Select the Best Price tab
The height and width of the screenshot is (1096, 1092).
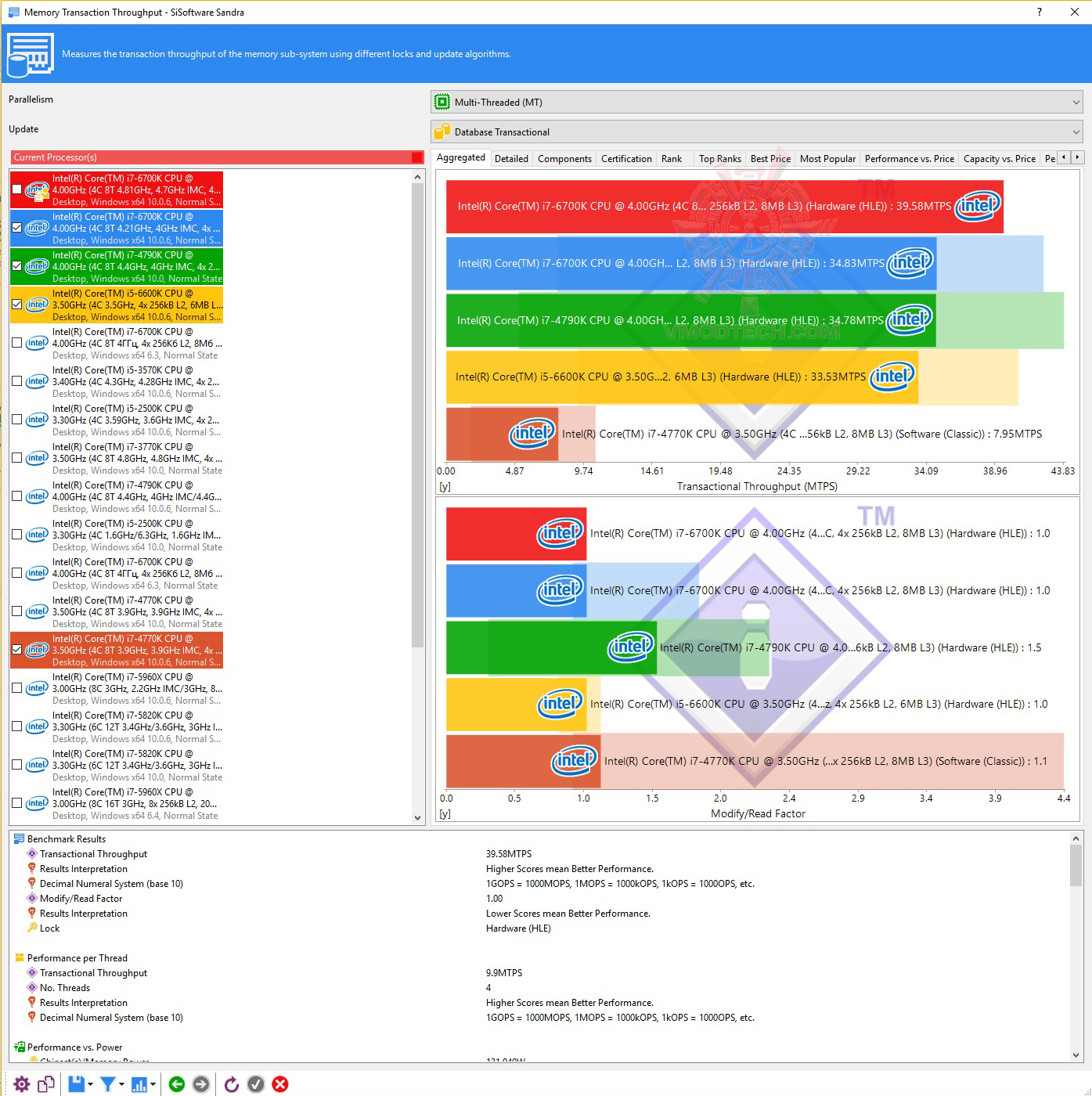(770, 158)
